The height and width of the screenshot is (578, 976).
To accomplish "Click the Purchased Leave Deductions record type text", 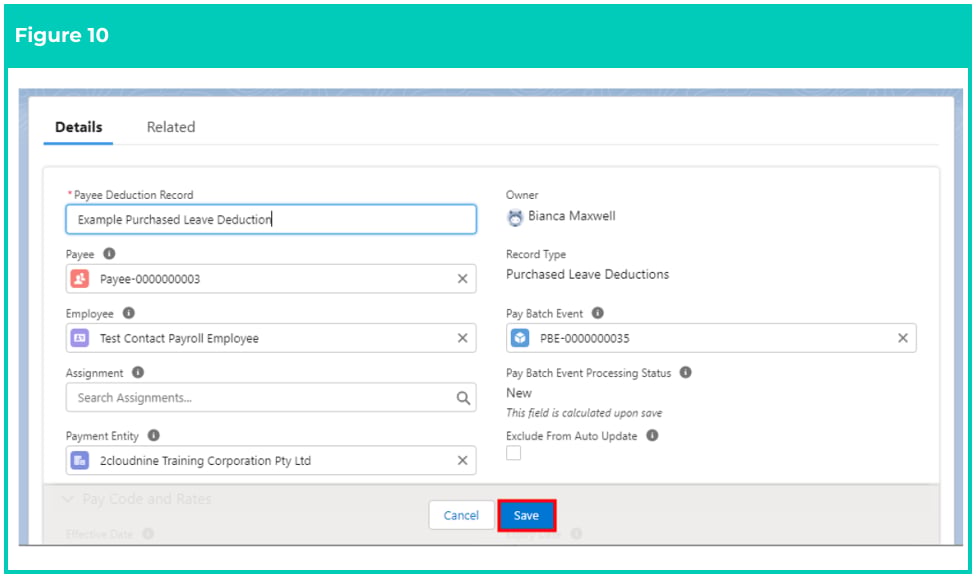I will (x=587, y=274).
